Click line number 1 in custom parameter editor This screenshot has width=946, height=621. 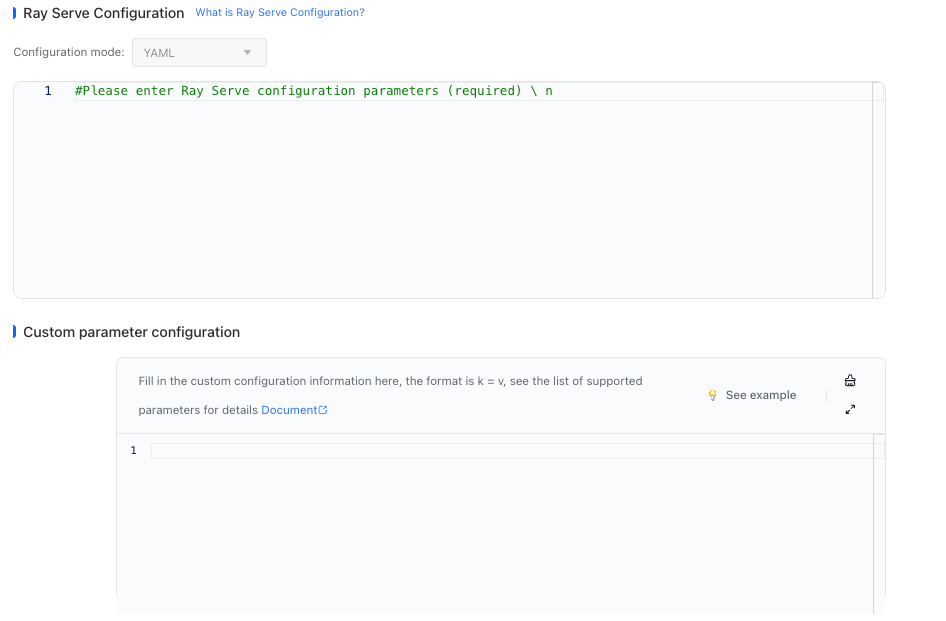[x=133, y=451]
